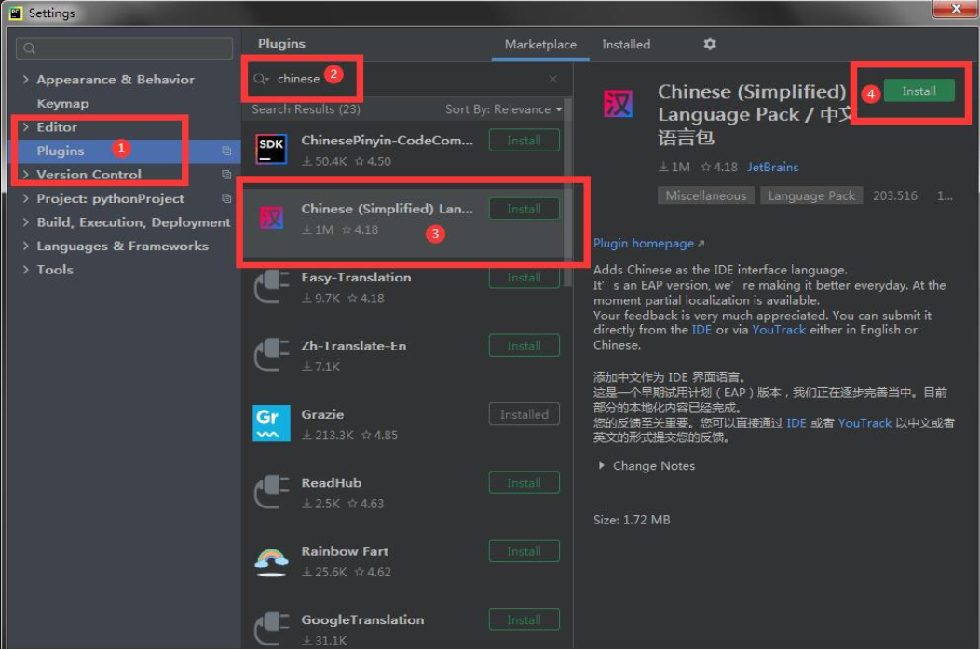This screenshot has width=980, height=650.
Task: Click the ChinesePinyin-CodeCompletion SDK plugin icon
Action: pos(271,150)
